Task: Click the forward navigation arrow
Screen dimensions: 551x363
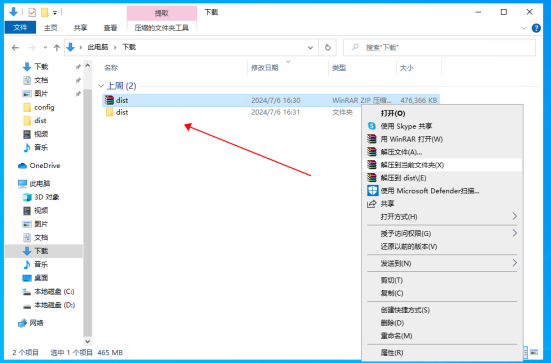Action: [x=32, y=47]
